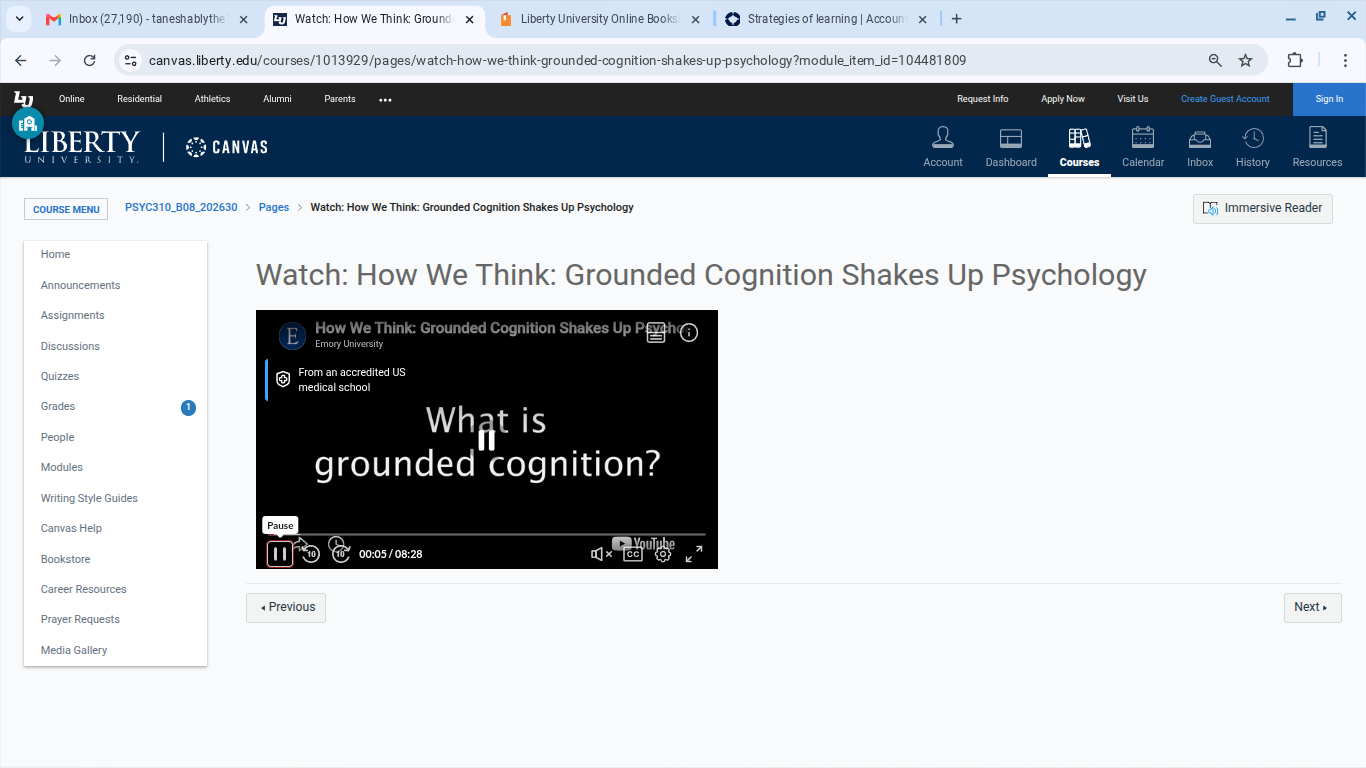This screenshot has width=1366, height=768.
Task: Open Pages breadcrumb link
Action: [274, 207]
